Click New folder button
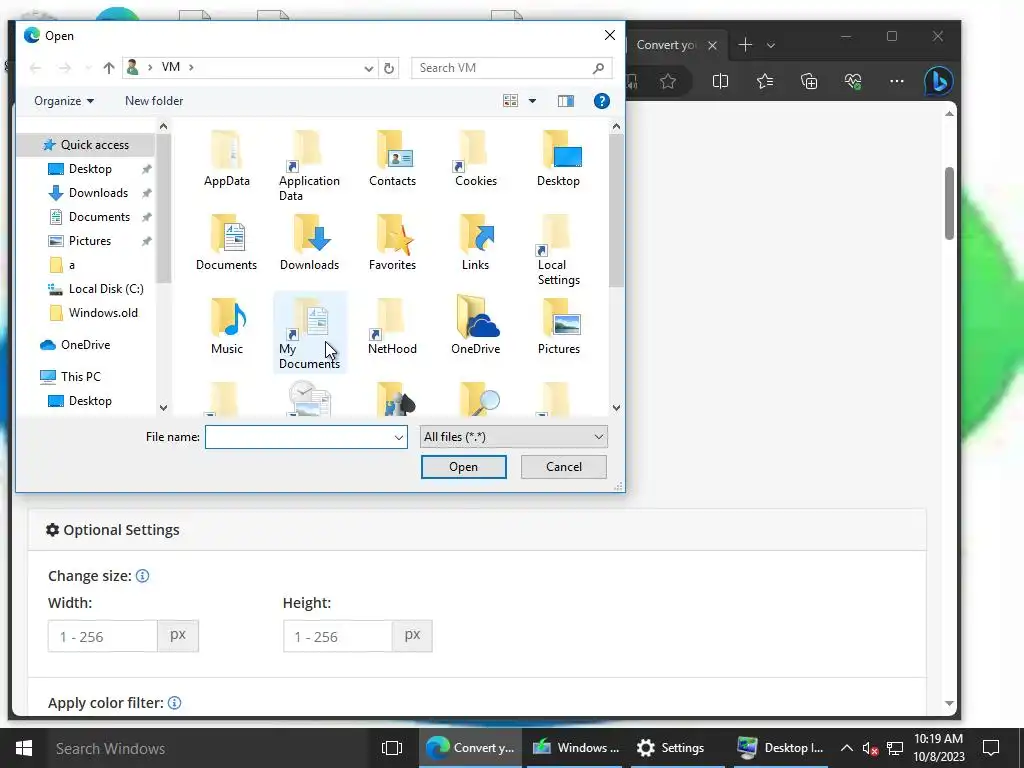 tap(154, 101)
